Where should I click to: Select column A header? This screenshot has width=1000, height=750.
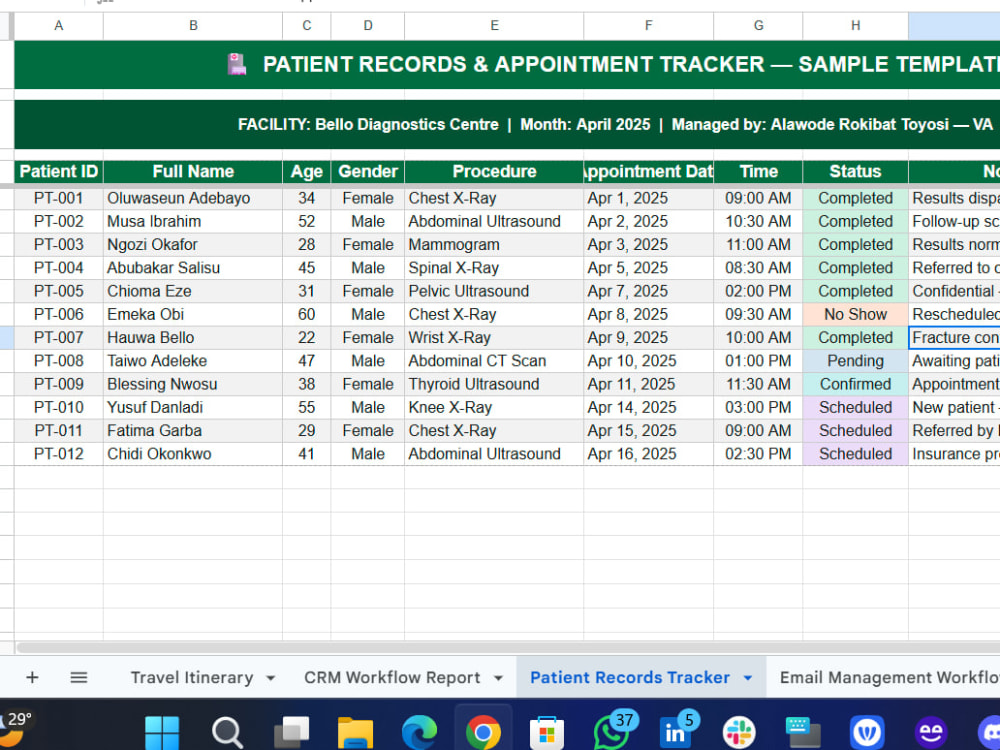pos(59,26)
